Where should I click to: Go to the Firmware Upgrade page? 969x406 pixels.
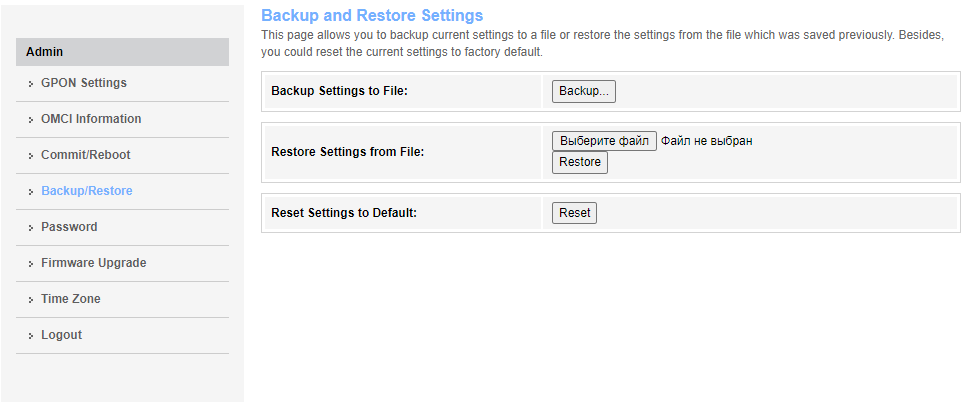click(x=93, y=263)
